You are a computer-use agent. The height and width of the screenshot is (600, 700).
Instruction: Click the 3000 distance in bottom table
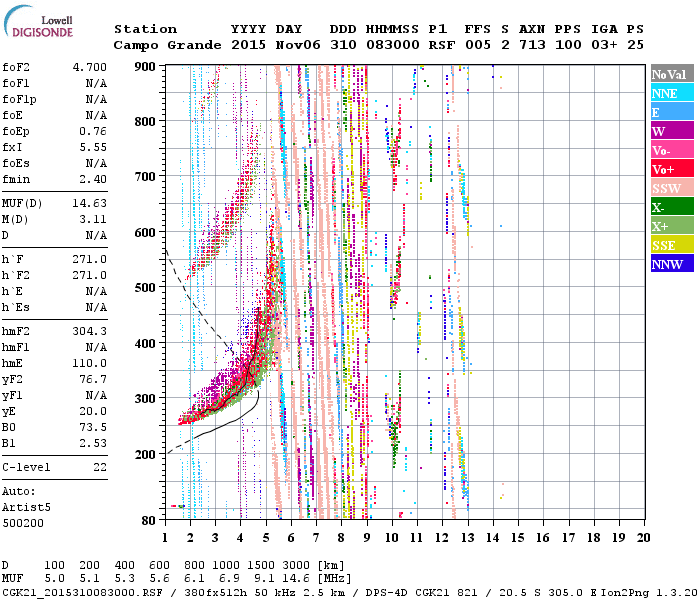pyautogui.click(x=296, y=566)
